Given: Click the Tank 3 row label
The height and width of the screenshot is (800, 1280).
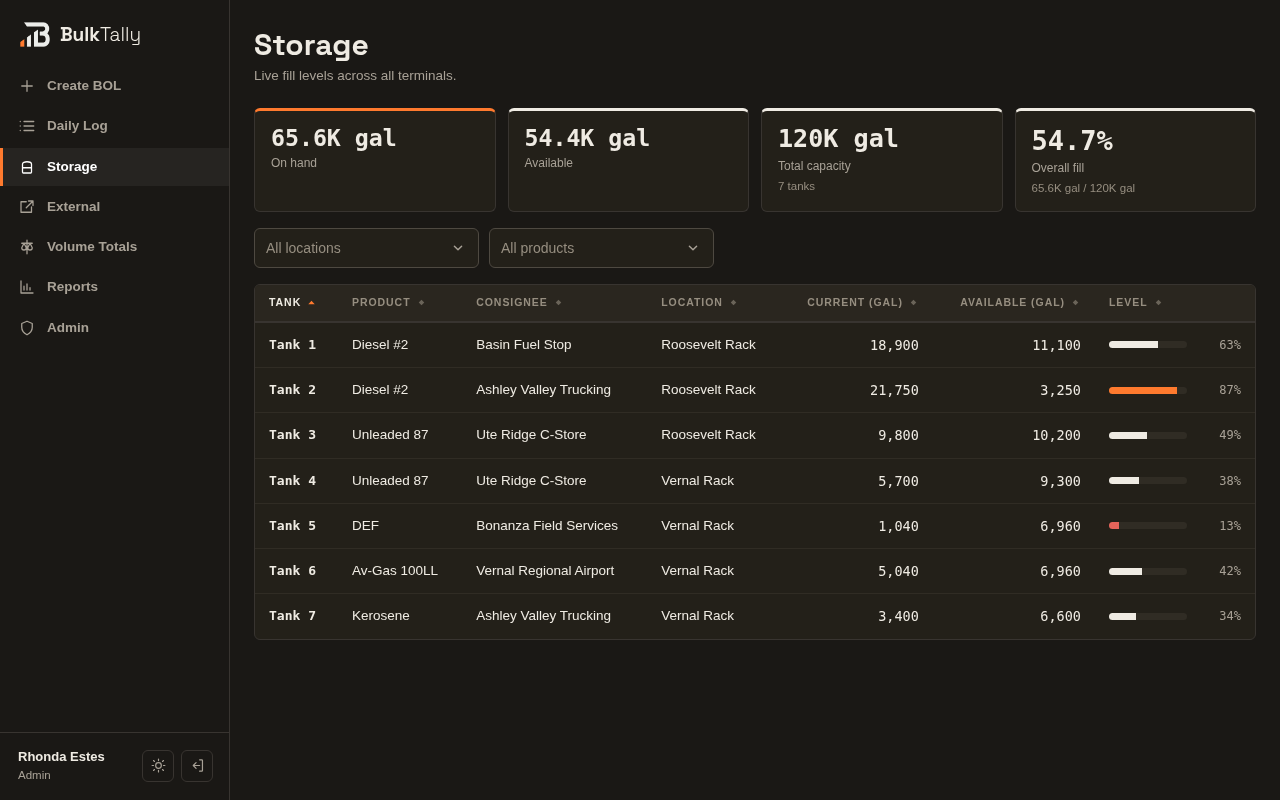Looking at the screenshot, I should [292, 435].
